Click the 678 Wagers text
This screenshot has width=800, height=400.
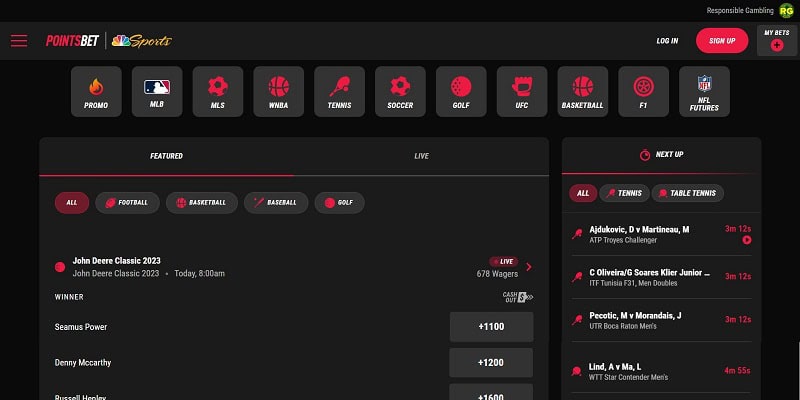497,274
